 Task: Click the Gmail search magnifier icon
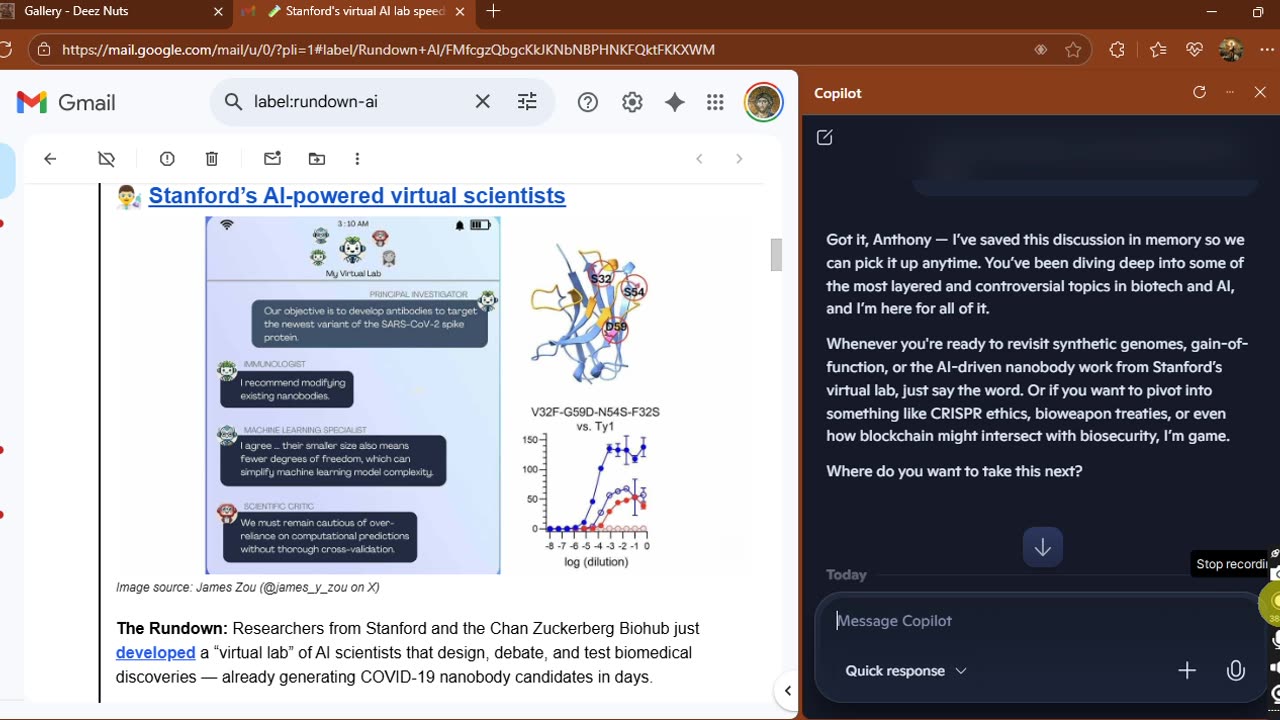tap(233, 102)
